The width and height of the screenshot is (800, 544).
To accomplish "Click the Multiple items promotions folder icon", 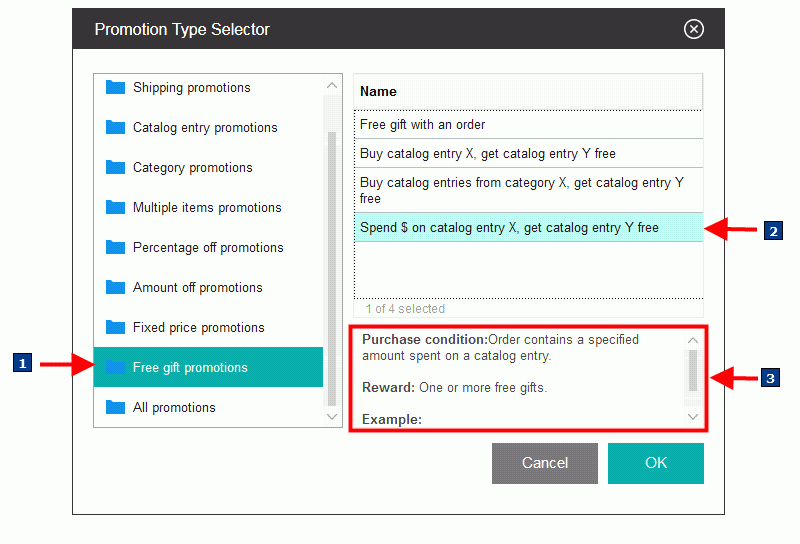I will tap(115, 207).
